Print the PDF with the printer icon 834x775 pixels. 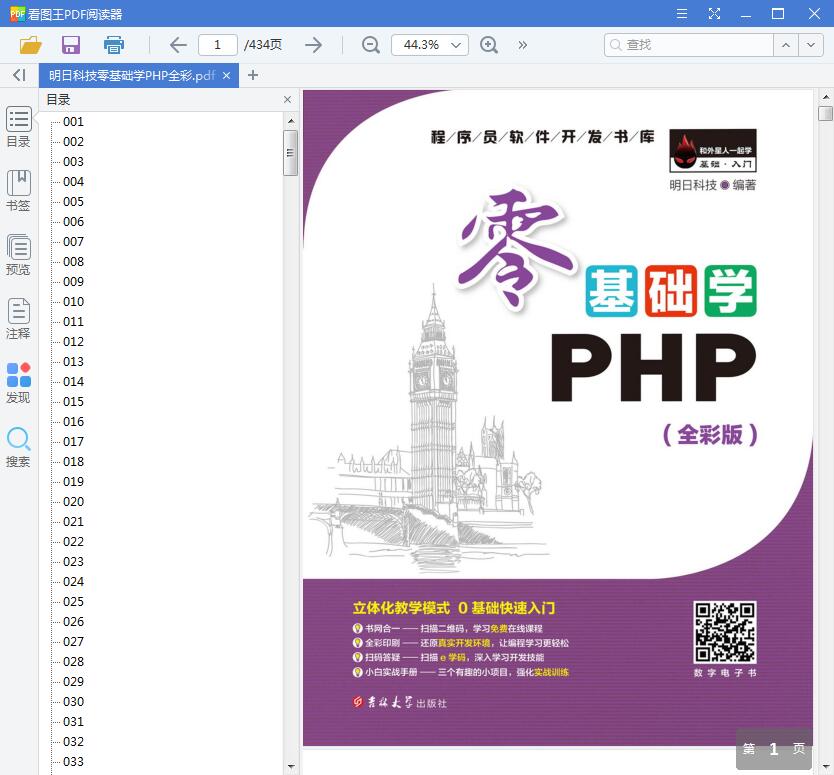[113, 45]
